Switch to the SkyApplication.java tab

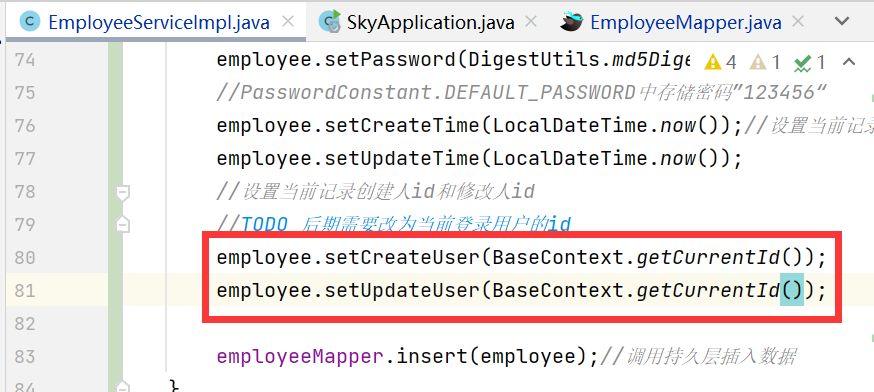430,22
